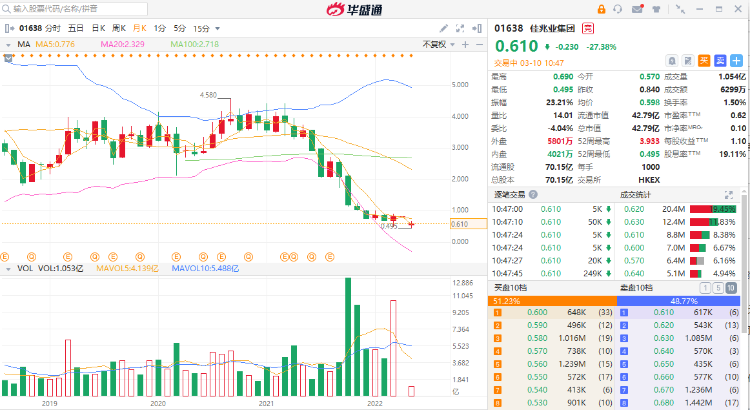The image size is (750, 410).
Task: Zoom out the chart with minus
Action: pyautogui.click(x=479, y=44)
